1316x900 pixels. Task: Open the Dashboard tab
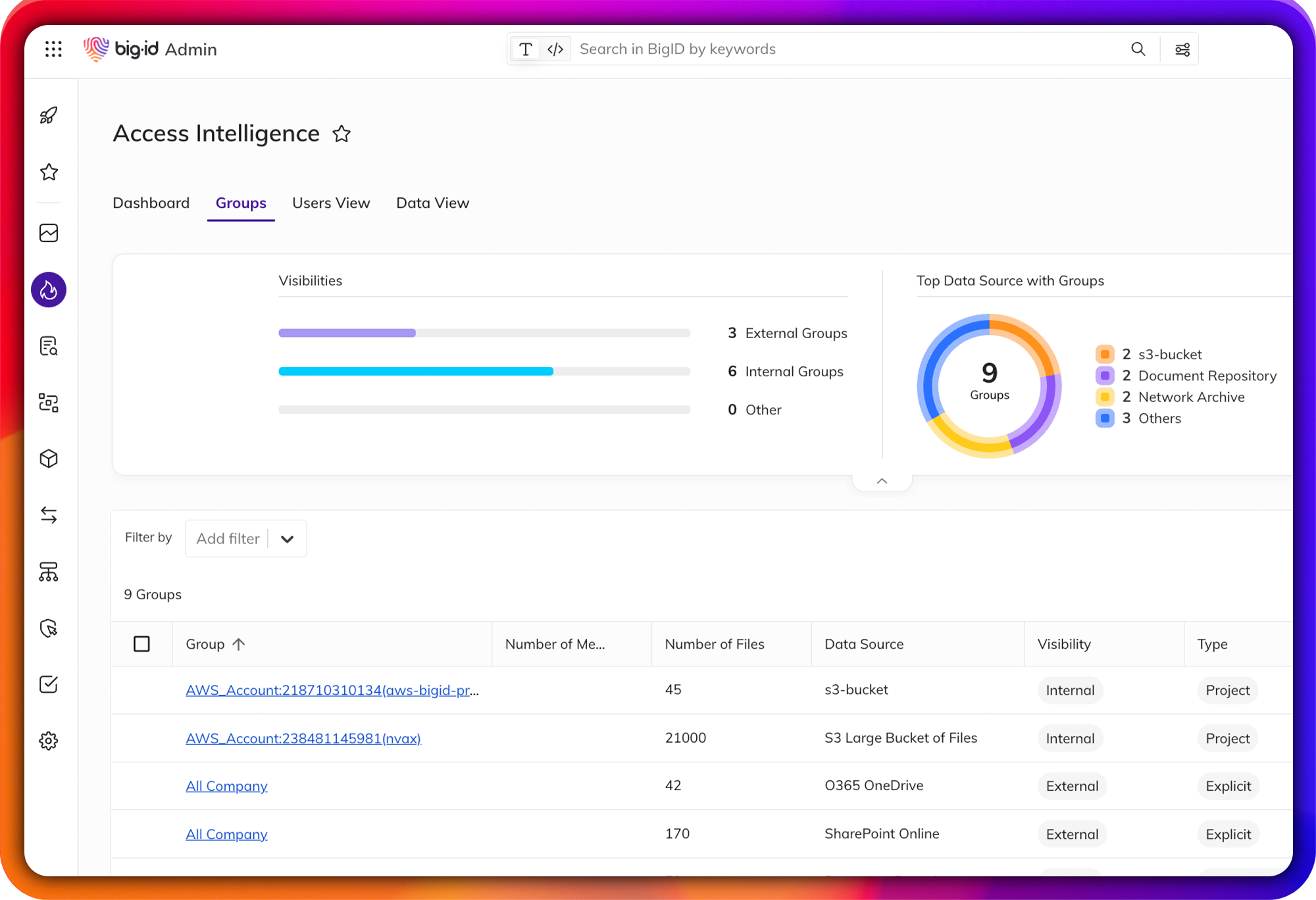tap(151, 203)
